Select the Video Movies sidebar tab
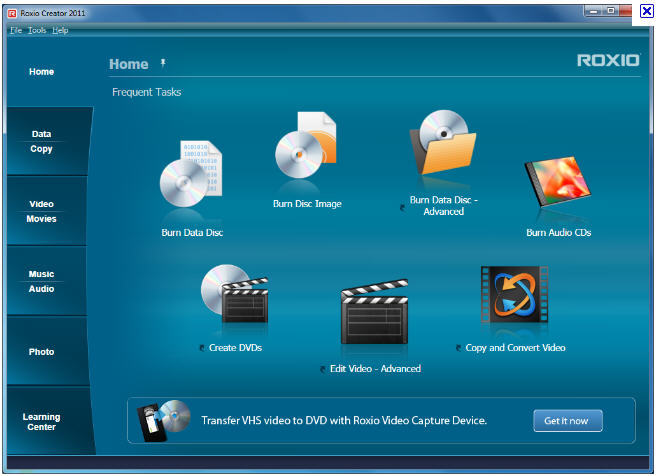Screen dimensions: 661x476 coord(42,211)
